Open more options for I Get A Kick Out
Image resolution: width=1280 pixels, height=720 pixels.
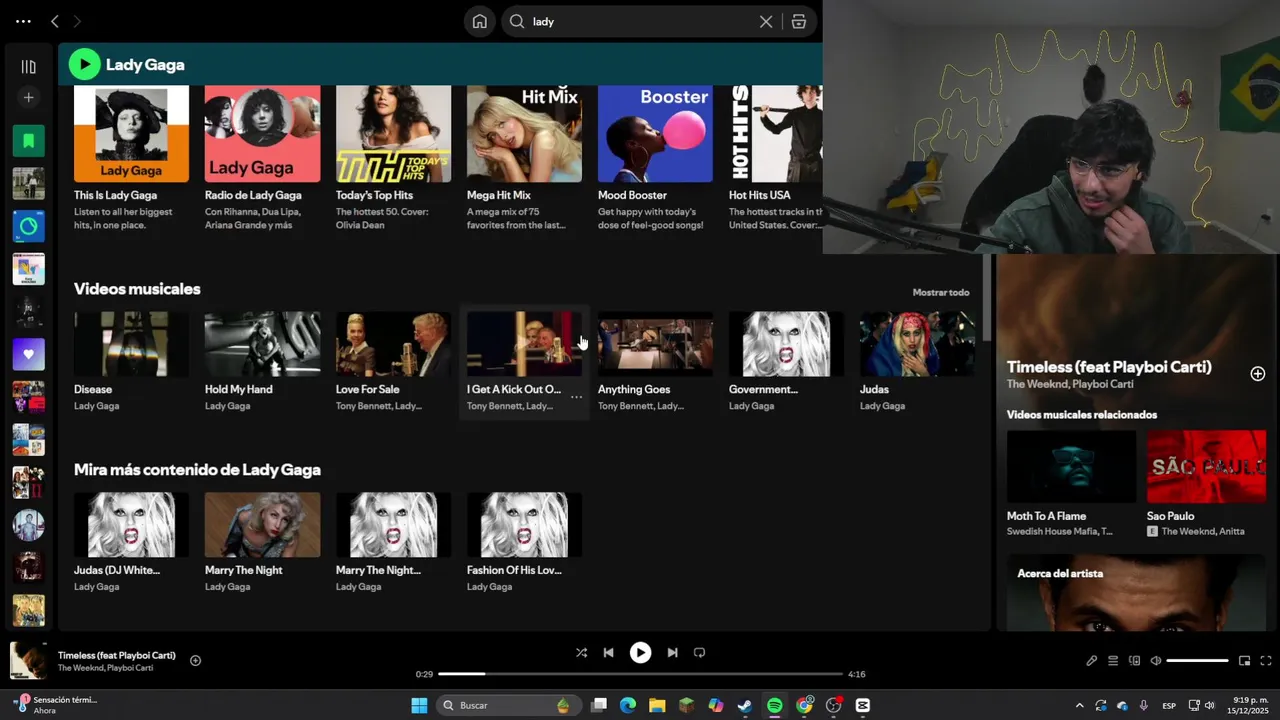[576, 397]
